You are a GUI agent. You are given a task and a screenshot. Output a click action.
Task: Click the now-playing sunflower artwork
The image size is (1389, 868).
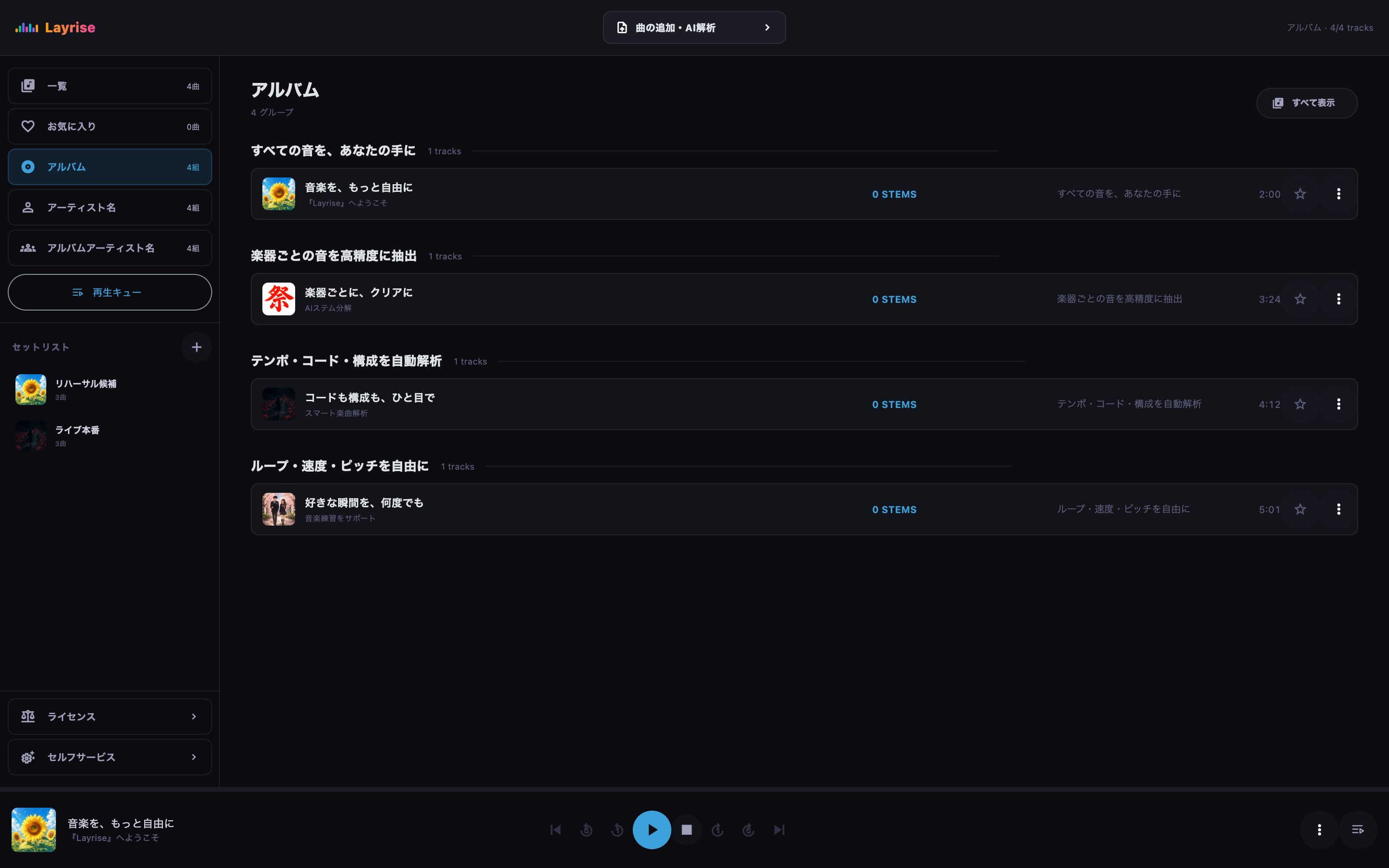34,829
